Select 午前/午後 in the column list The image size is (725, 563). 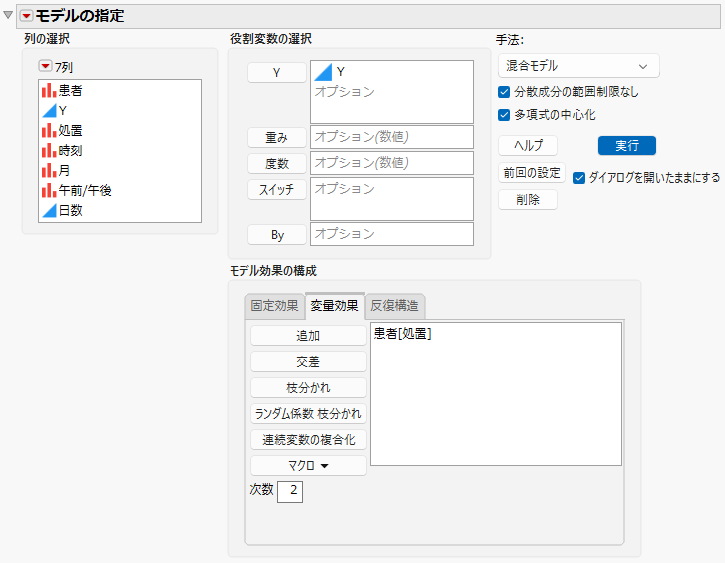point(85,190)
